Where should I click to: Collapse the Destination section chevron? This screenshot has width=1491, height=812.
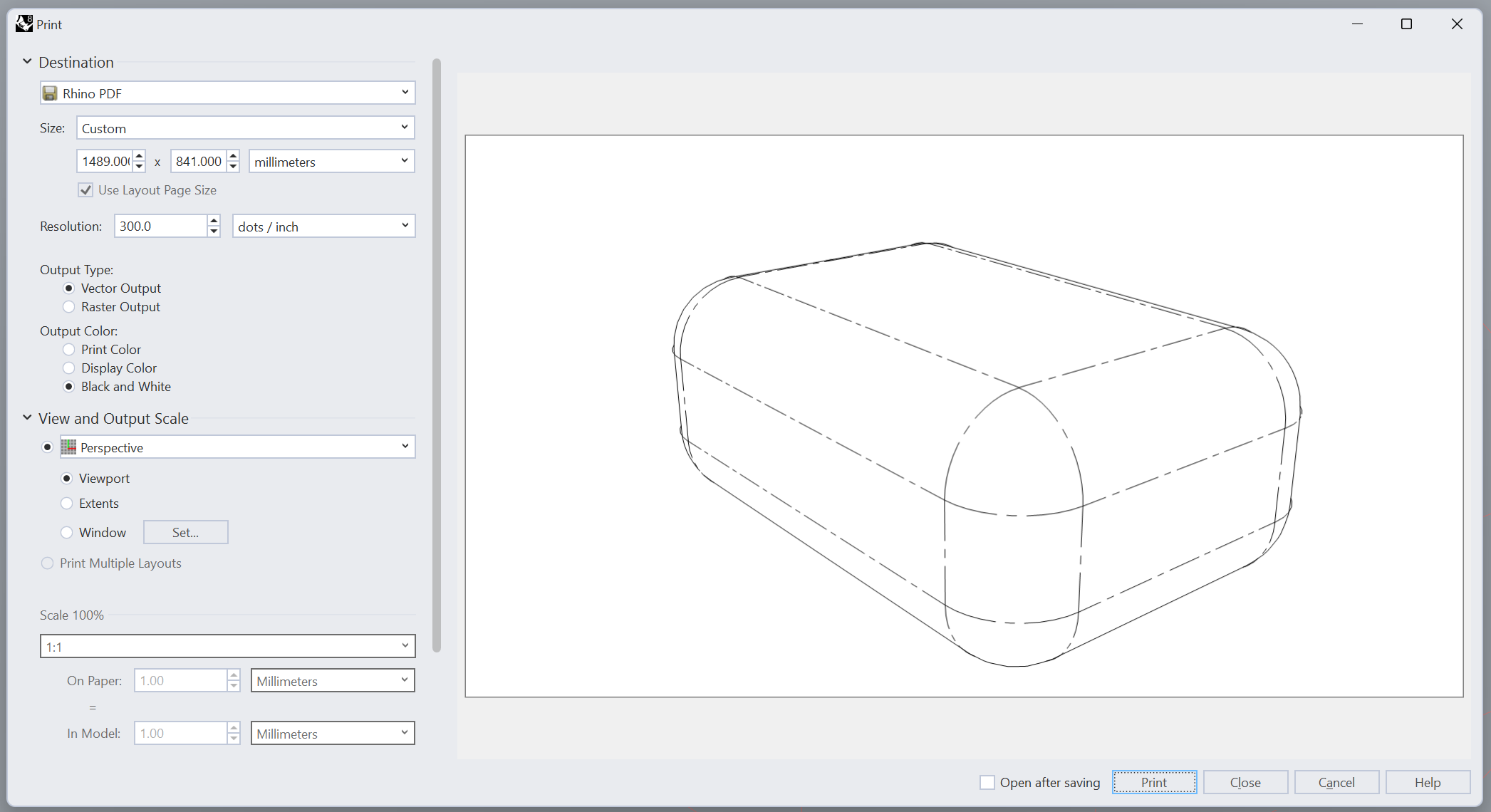click(x=27, y=62)
